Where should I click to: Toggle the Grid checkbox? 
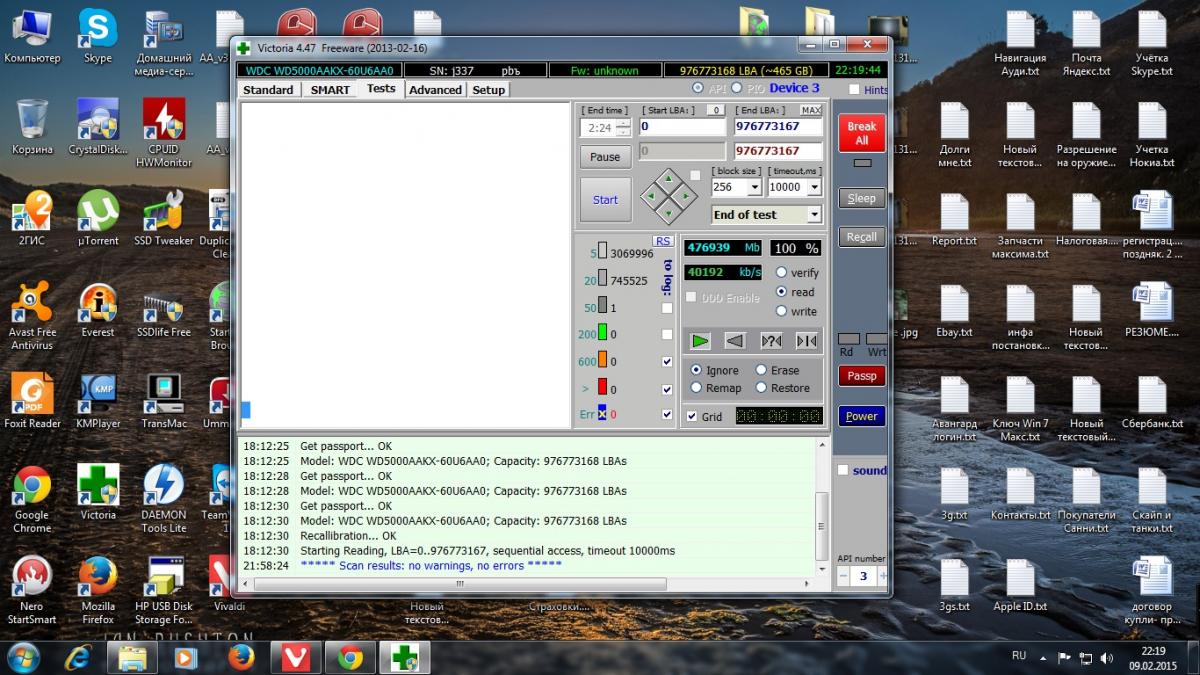tap(692, 416)
